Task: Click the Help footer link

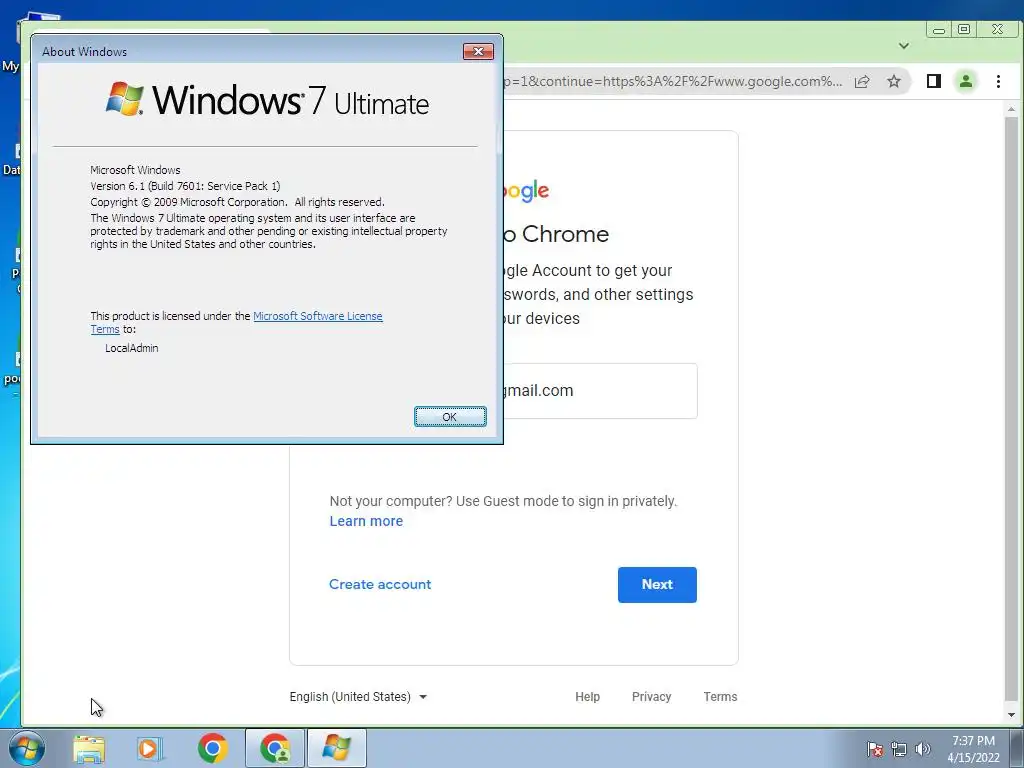Action: click(587, 697)
